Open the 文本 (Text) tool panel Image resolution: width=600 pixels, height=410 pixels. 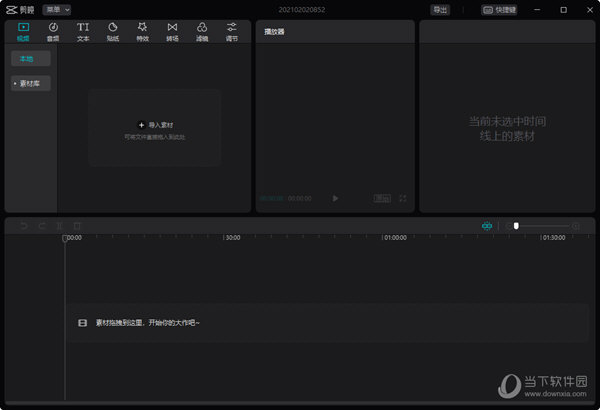click(x=83, y=31)
